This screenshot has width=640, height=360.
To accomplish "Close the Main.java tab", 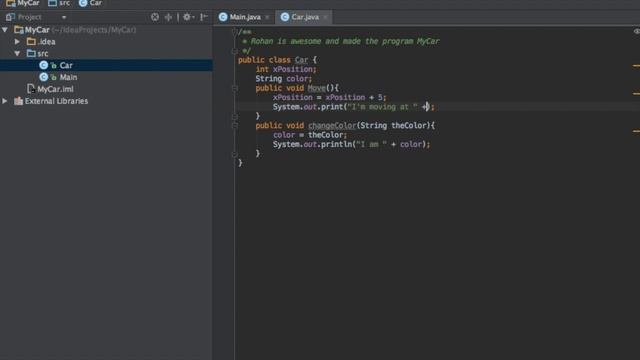I will pos(267,17).
